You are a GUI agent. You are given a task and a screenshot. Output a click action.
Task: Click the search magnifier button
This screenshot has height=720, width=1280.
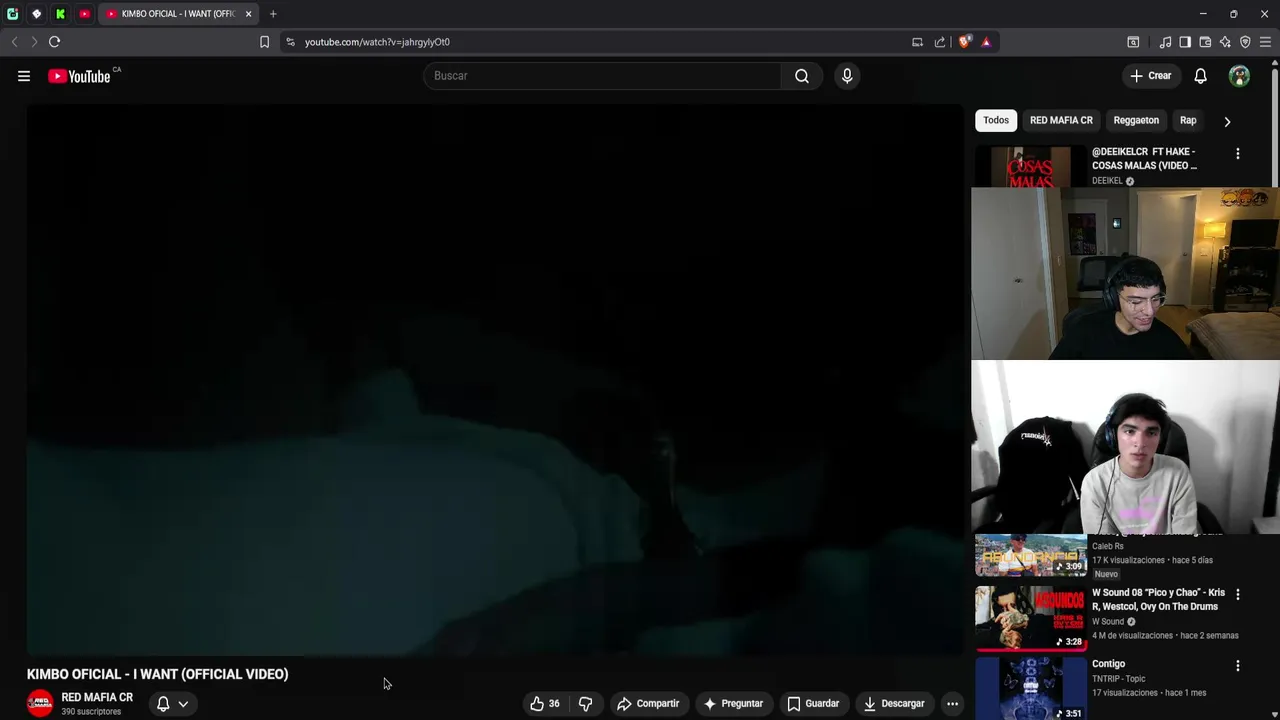[802, 76]
